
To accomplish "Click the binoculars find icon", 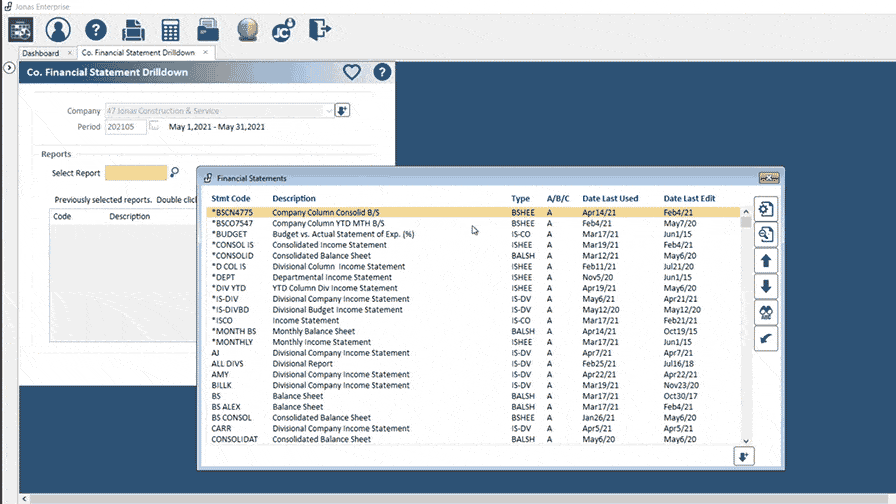I will [x=766, y=313].
